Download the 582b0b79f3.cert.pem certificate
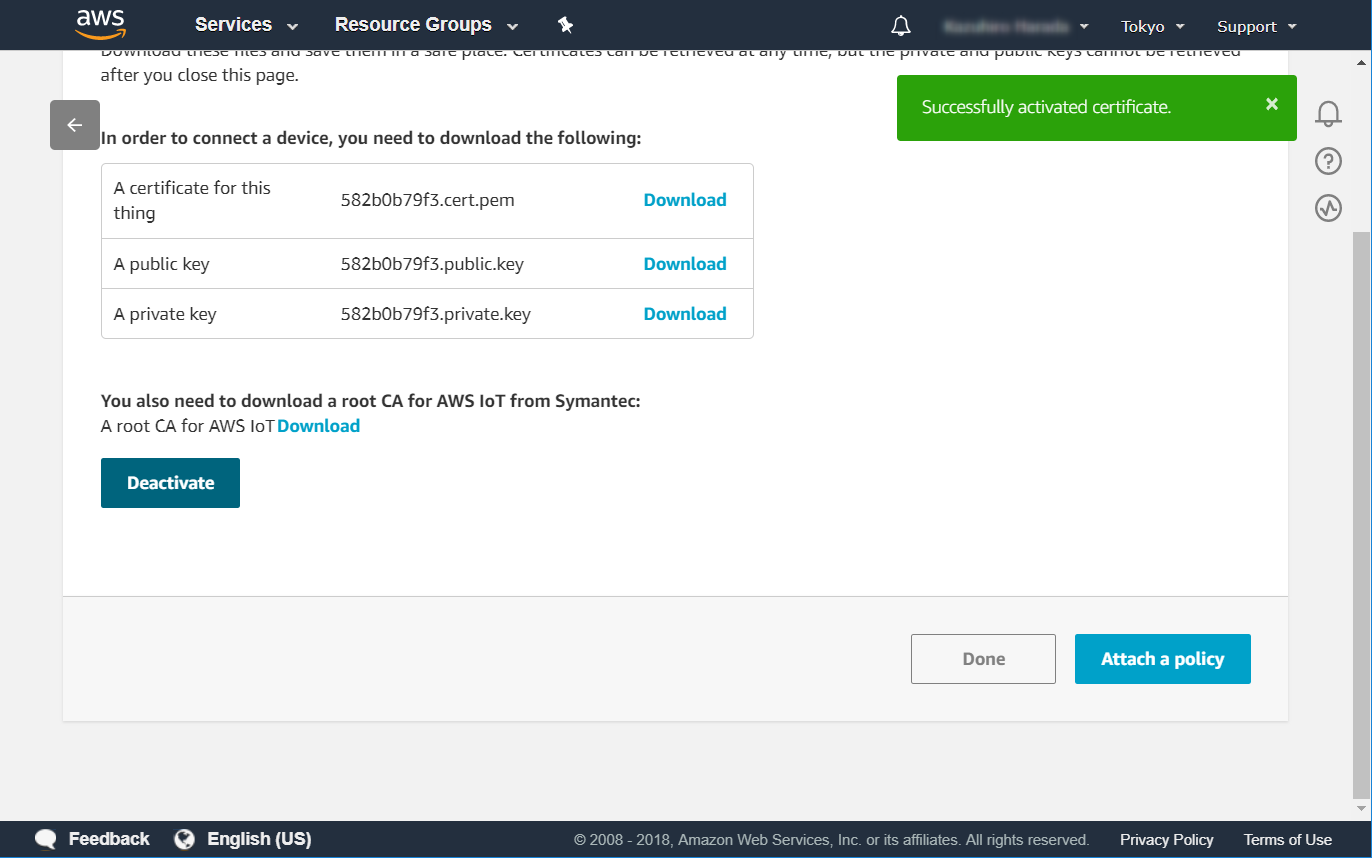Viewport: 1372px width, 858px height. tap(685, 200)
